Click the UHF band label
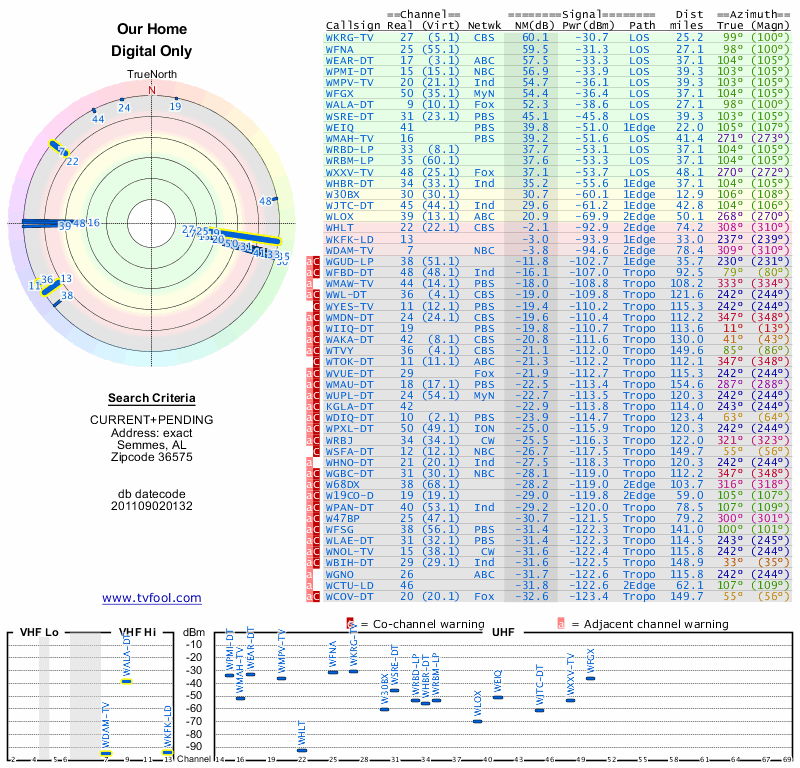The width and height of the screenshot is (800, 768). (503, 632)
